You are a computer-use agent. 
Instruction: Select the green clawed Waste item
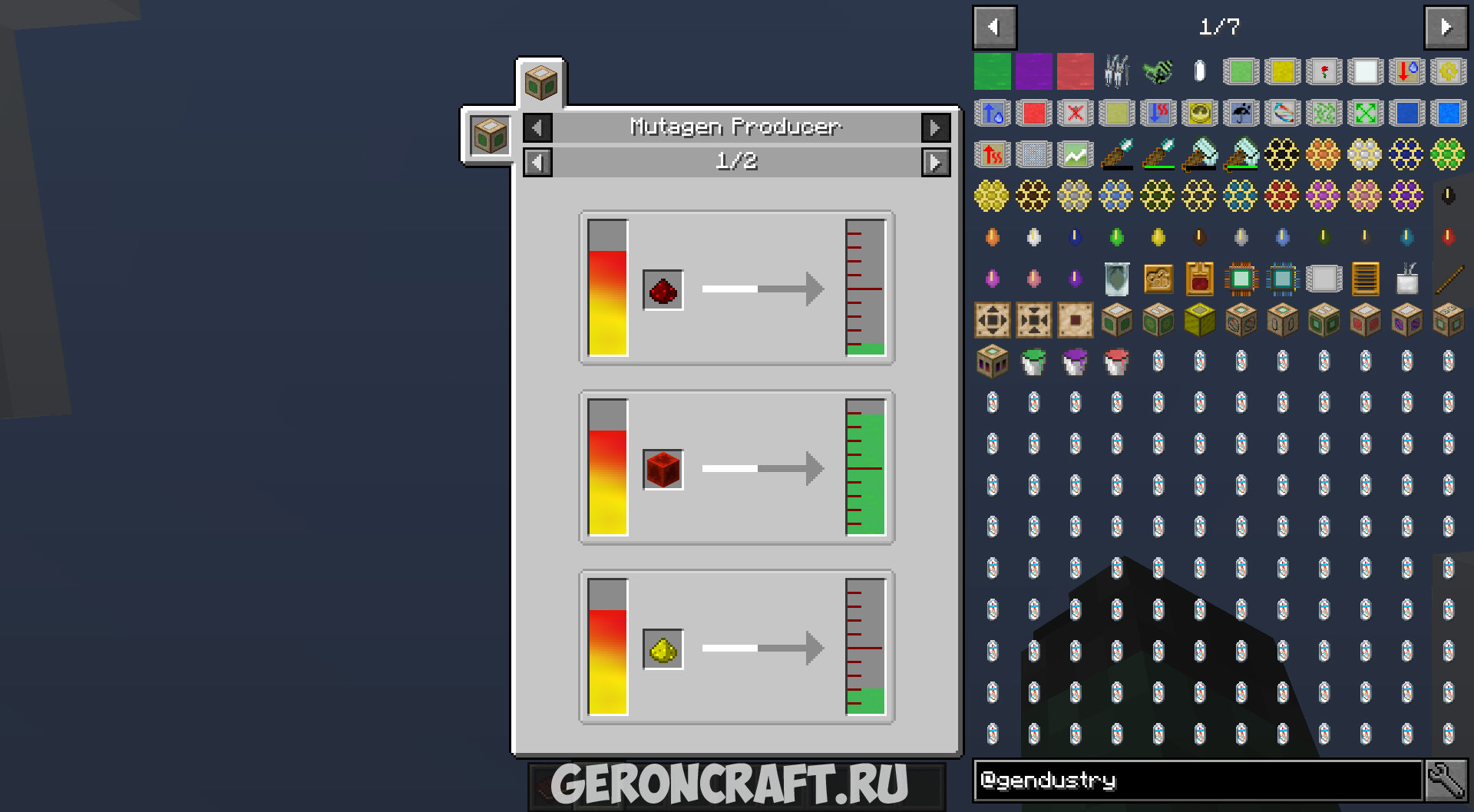1158,71
